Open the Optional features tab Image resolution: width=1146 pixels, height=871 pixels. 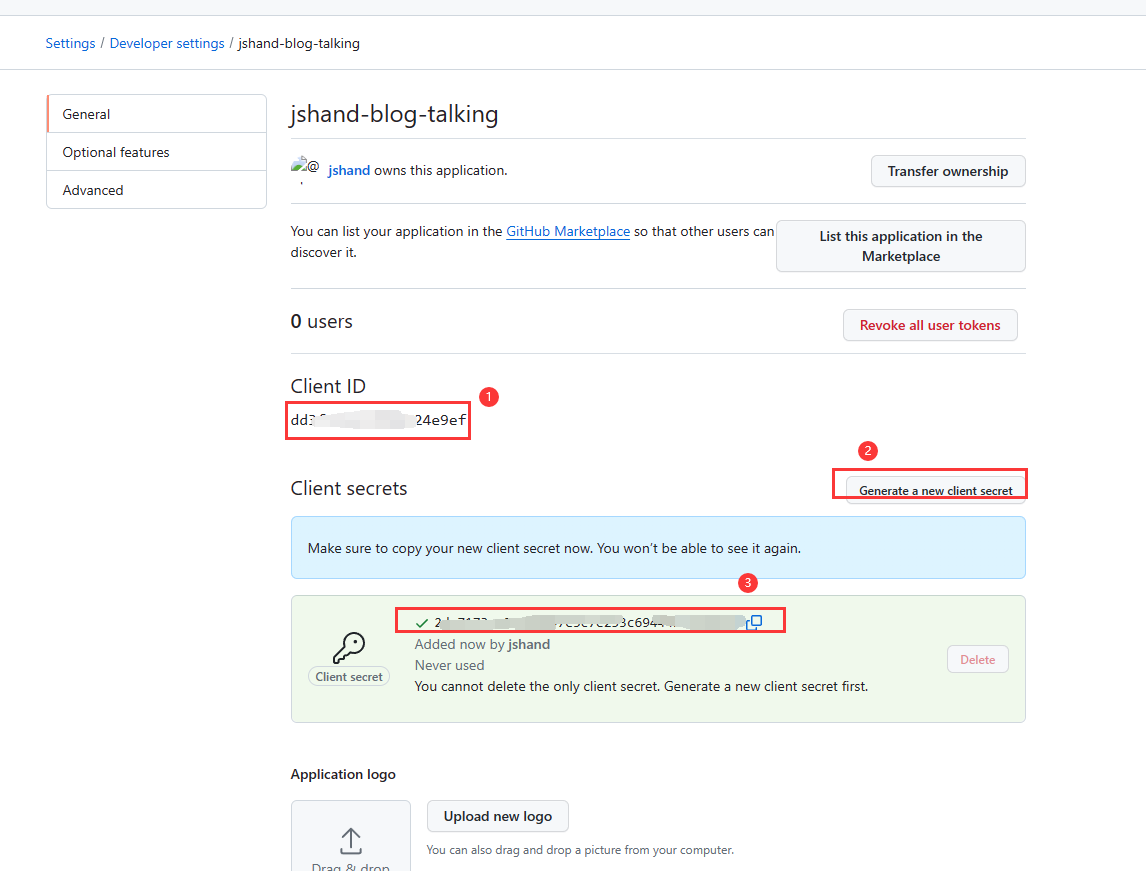click(x=156, y=152)
